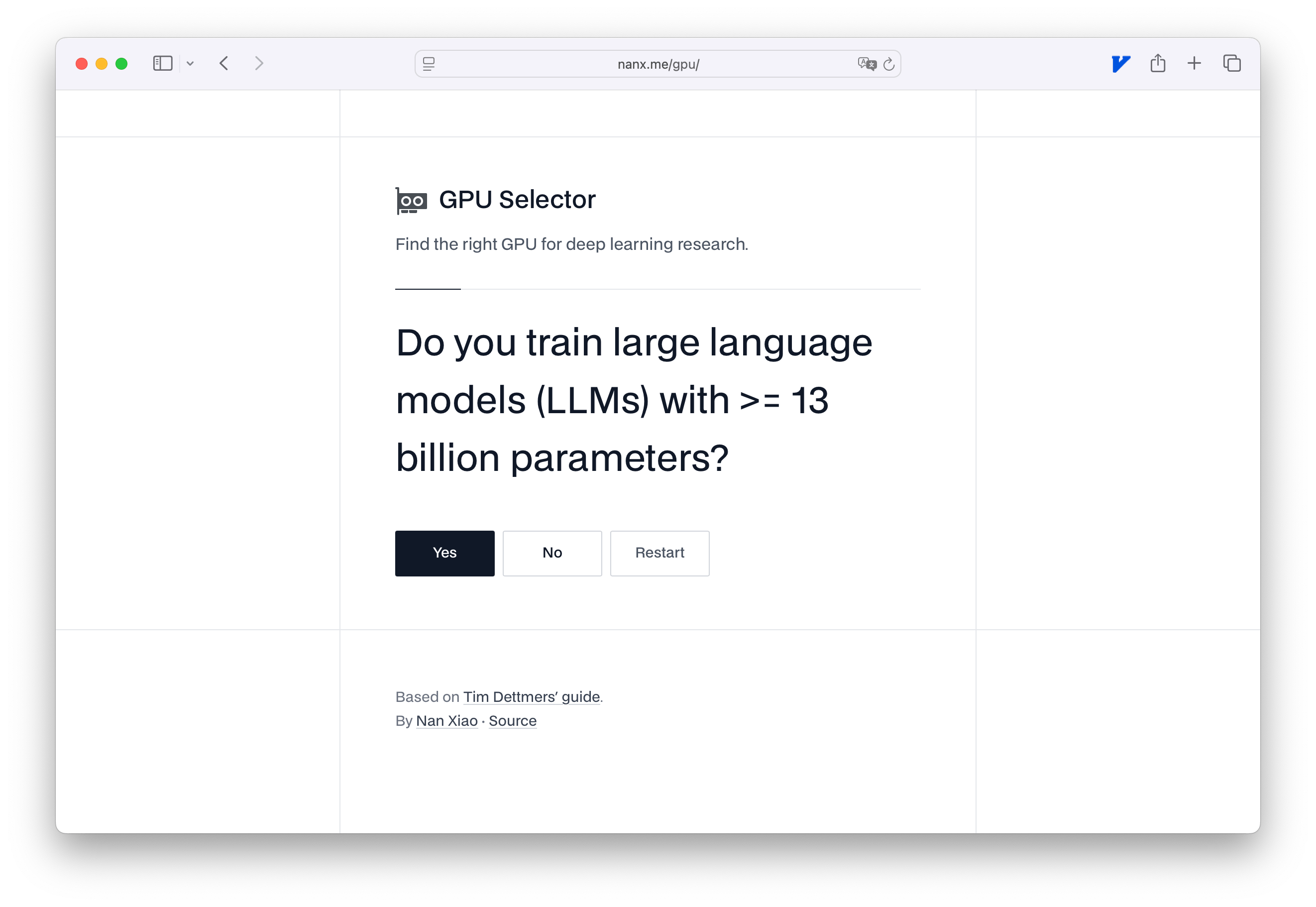1316x907 pixels.
Task: Go forward with the forward arrow
Action: [x=259, y=63]
